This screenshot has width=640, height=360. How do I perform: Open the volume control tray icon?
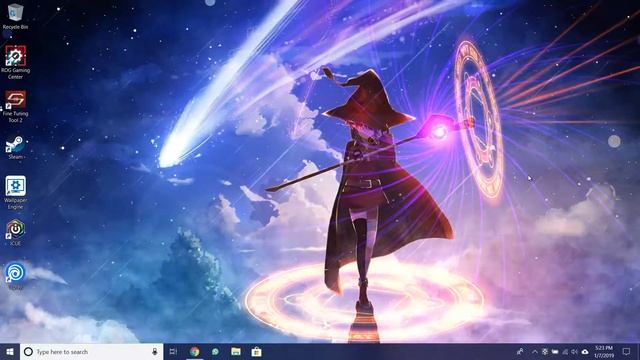(x=575, y=351)
